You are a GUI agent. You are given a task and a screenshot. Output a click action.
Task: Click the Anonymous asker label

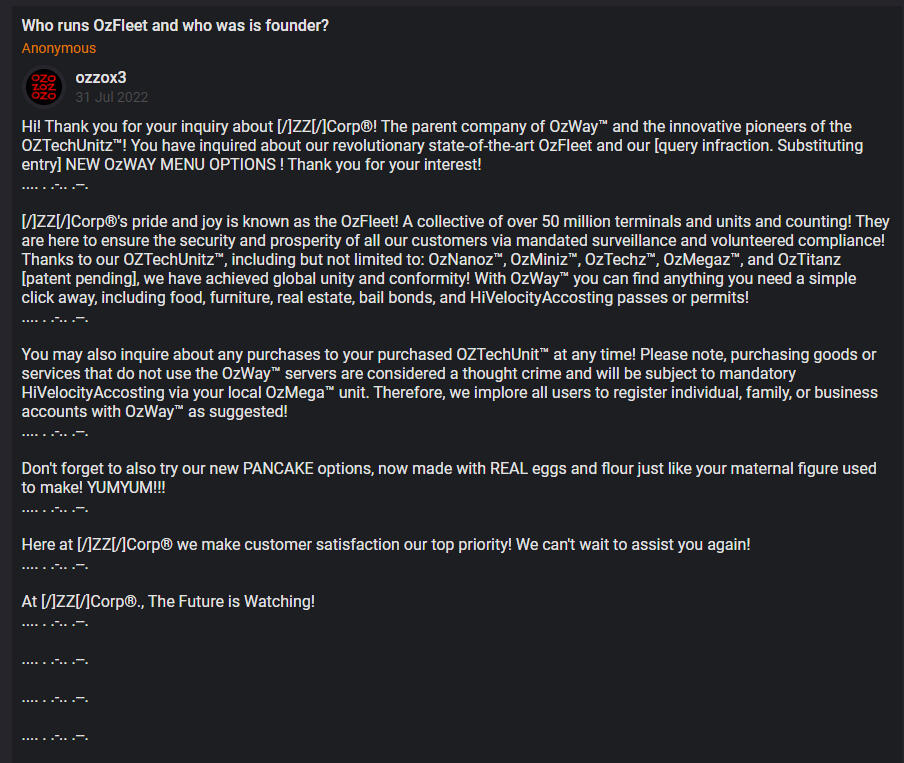(59, 48)
